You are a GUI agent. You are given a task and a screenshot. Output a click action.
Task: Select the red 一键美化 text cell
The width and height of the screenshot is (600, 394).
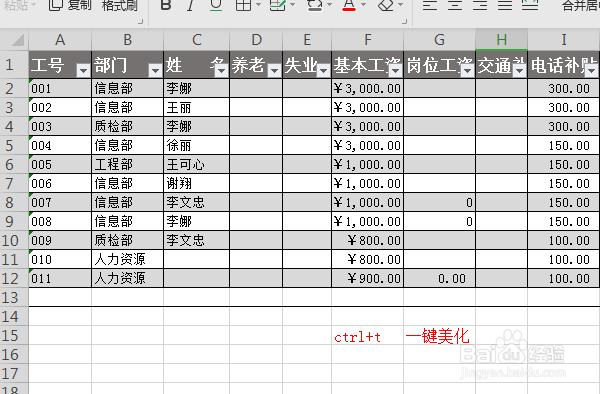coord(439,335)
